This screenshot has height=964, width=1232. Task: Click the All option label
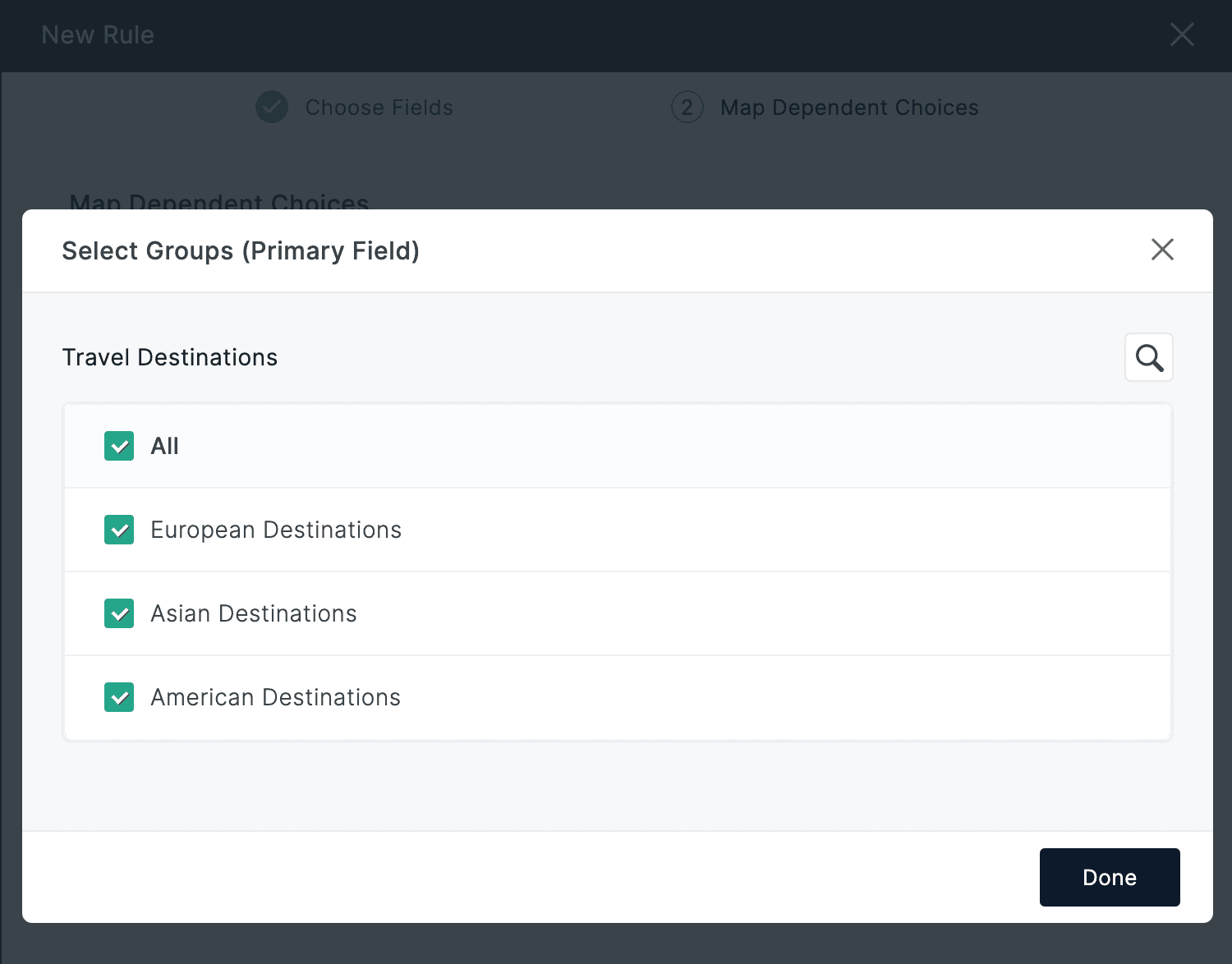coord(164,446)
